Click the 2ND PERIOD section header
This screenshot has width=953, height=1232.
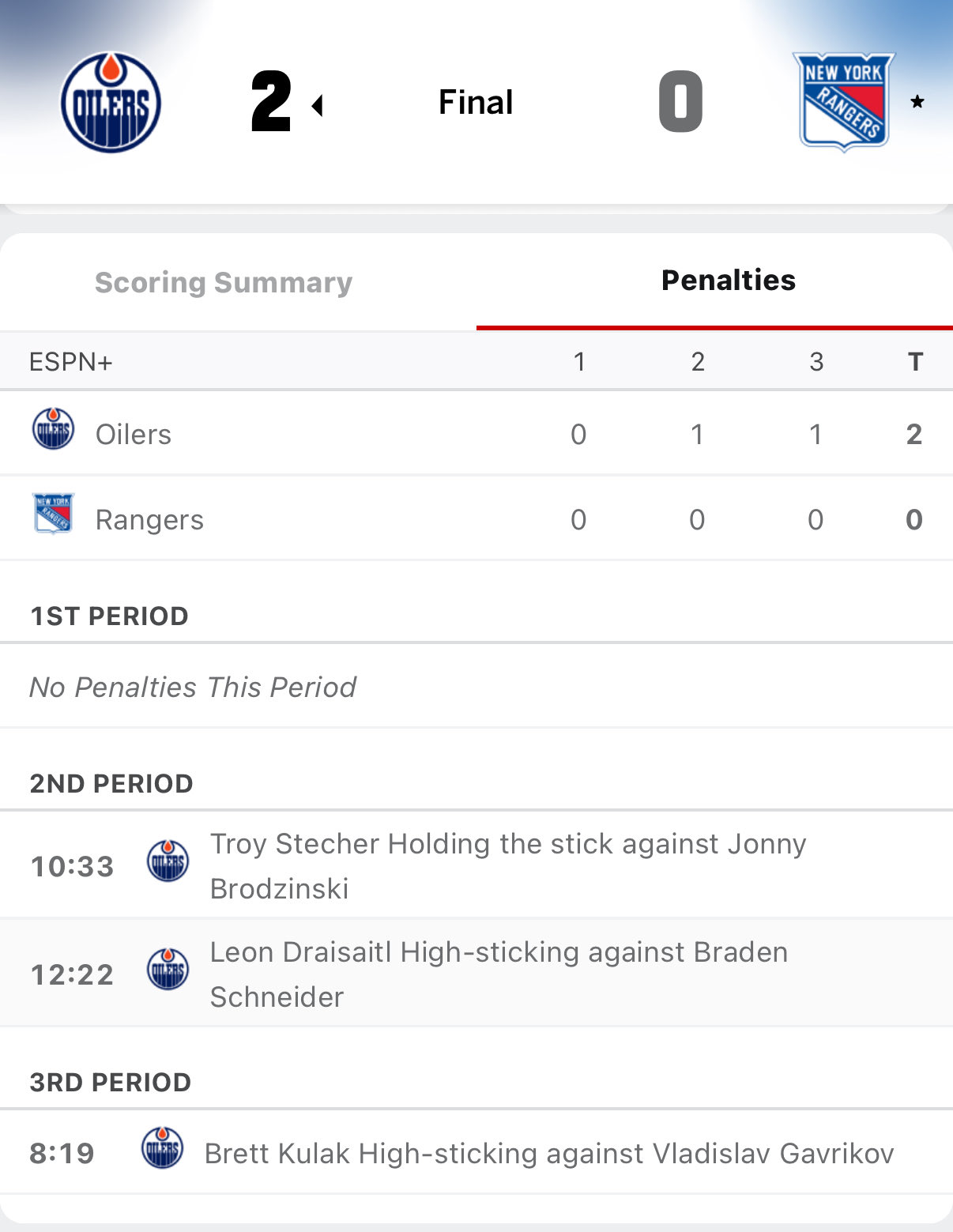(111, 784)
